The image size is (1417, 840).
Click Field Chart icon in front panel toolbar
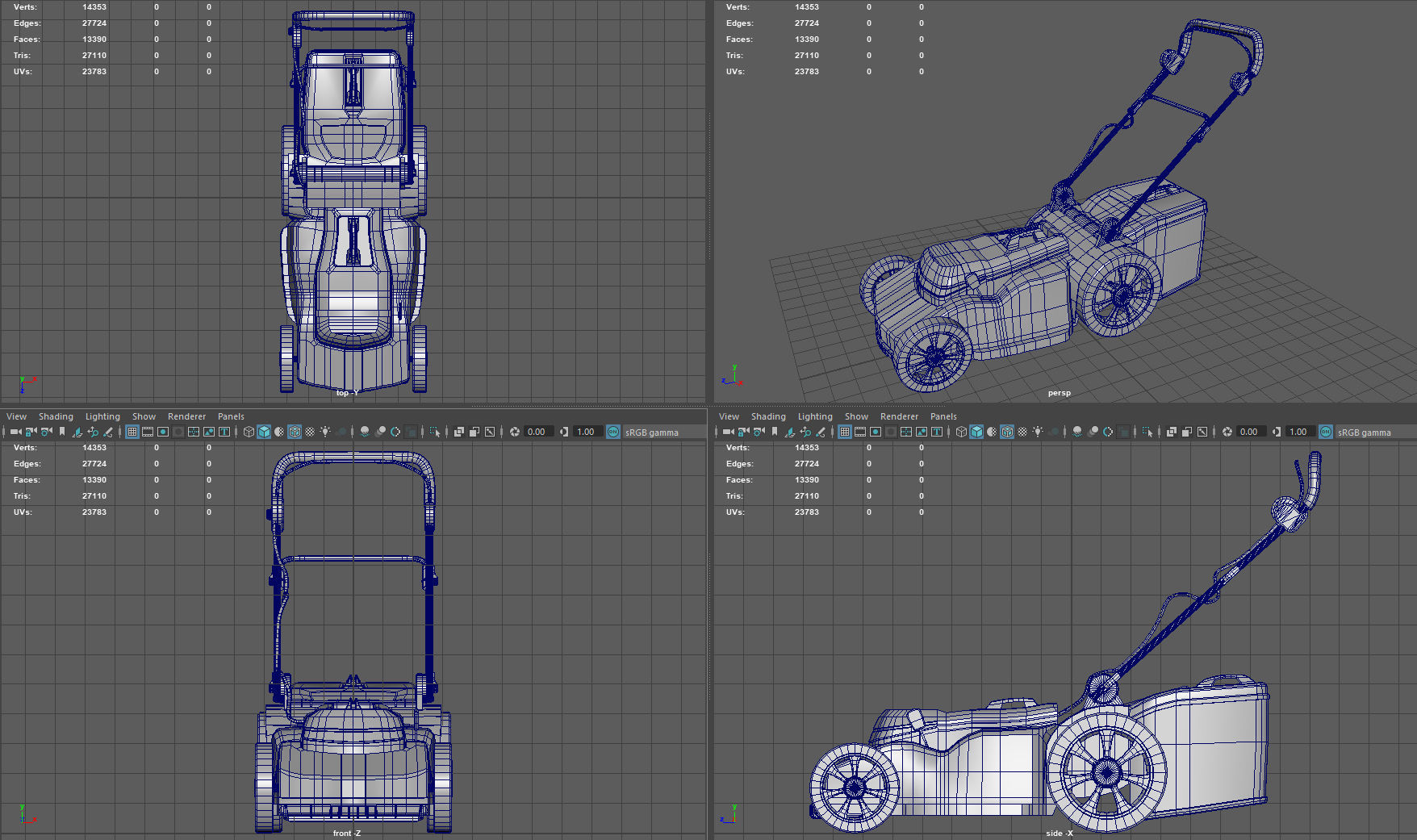tap(194, 432)
